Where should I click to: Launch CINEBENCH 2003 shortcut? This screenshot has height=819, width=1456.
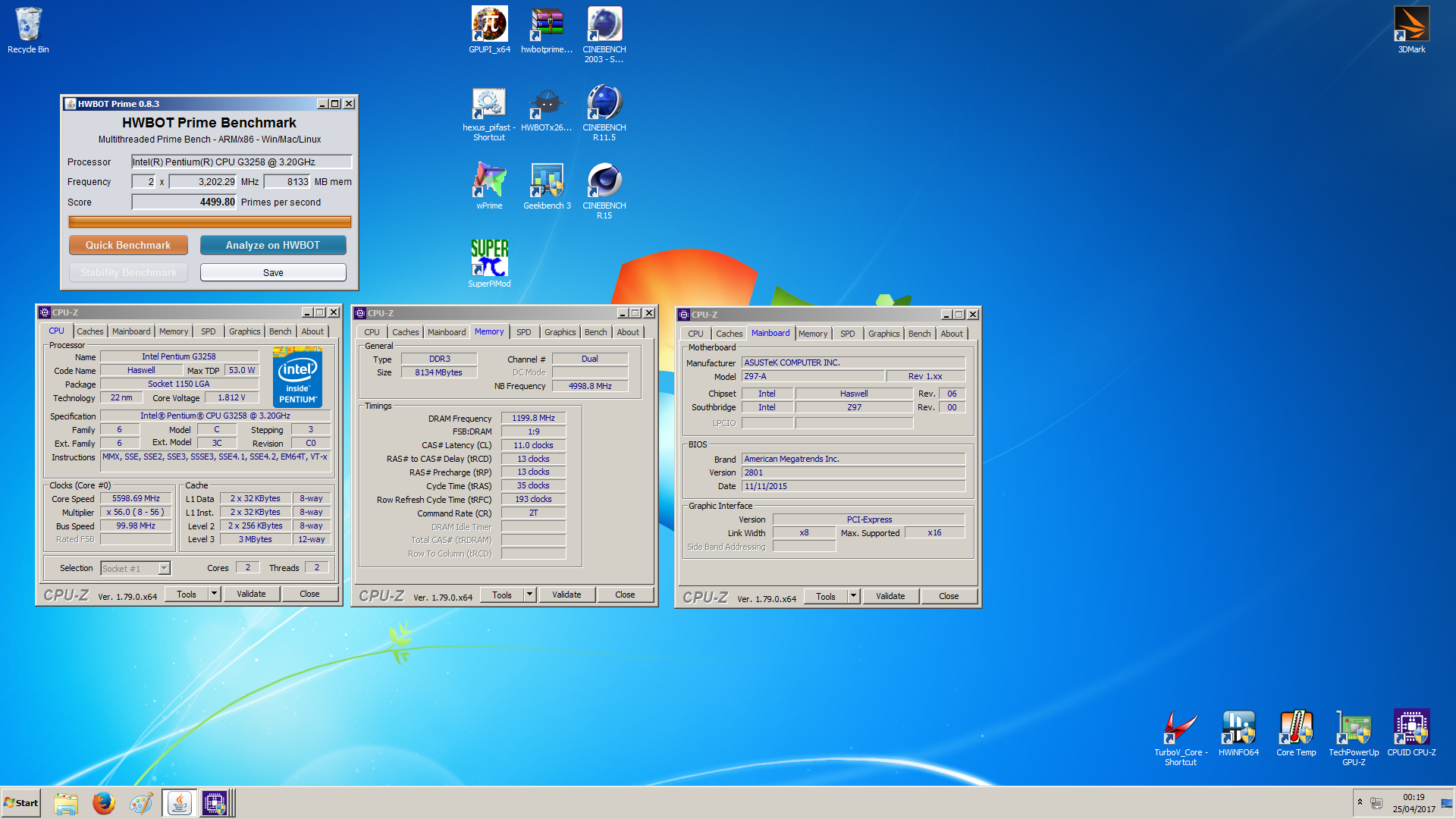click(604, 35)
